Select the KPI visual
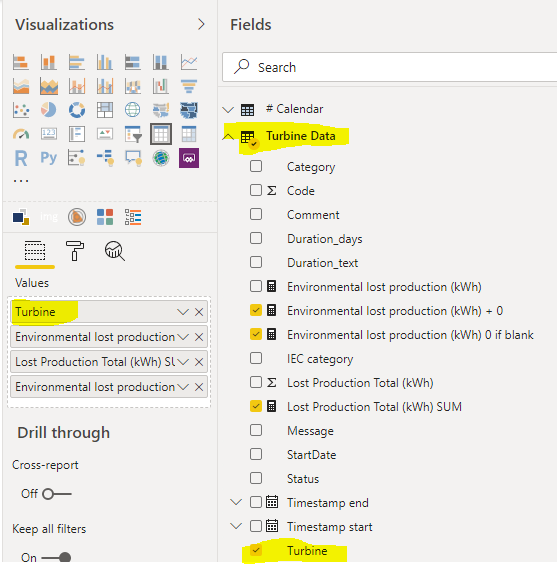 [105, 134]
